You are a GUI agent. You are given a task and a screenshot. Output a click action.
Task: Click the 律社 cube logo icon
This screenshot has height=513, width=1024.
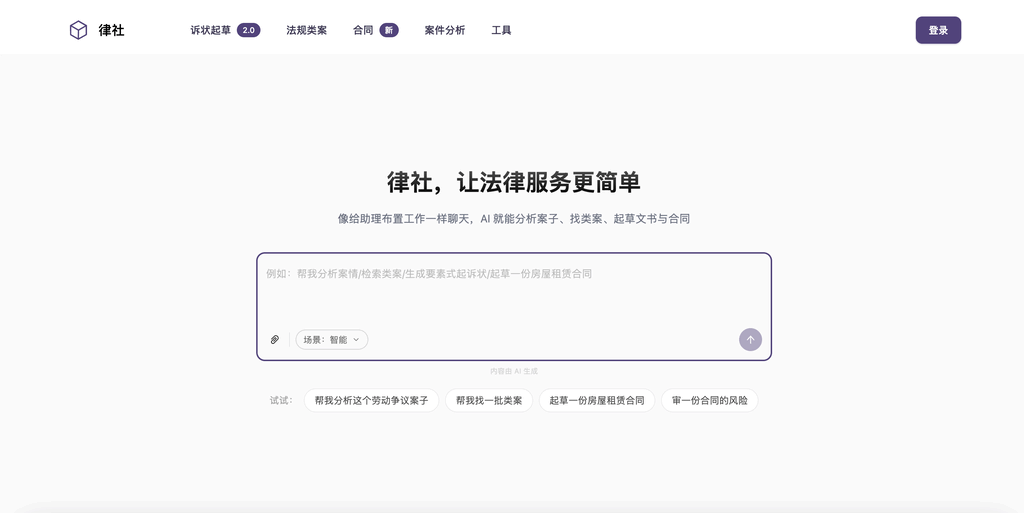click(78, 30)
